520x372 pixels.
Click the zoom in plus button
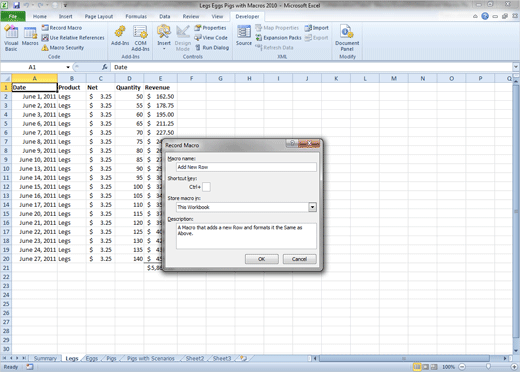point(515,367)
